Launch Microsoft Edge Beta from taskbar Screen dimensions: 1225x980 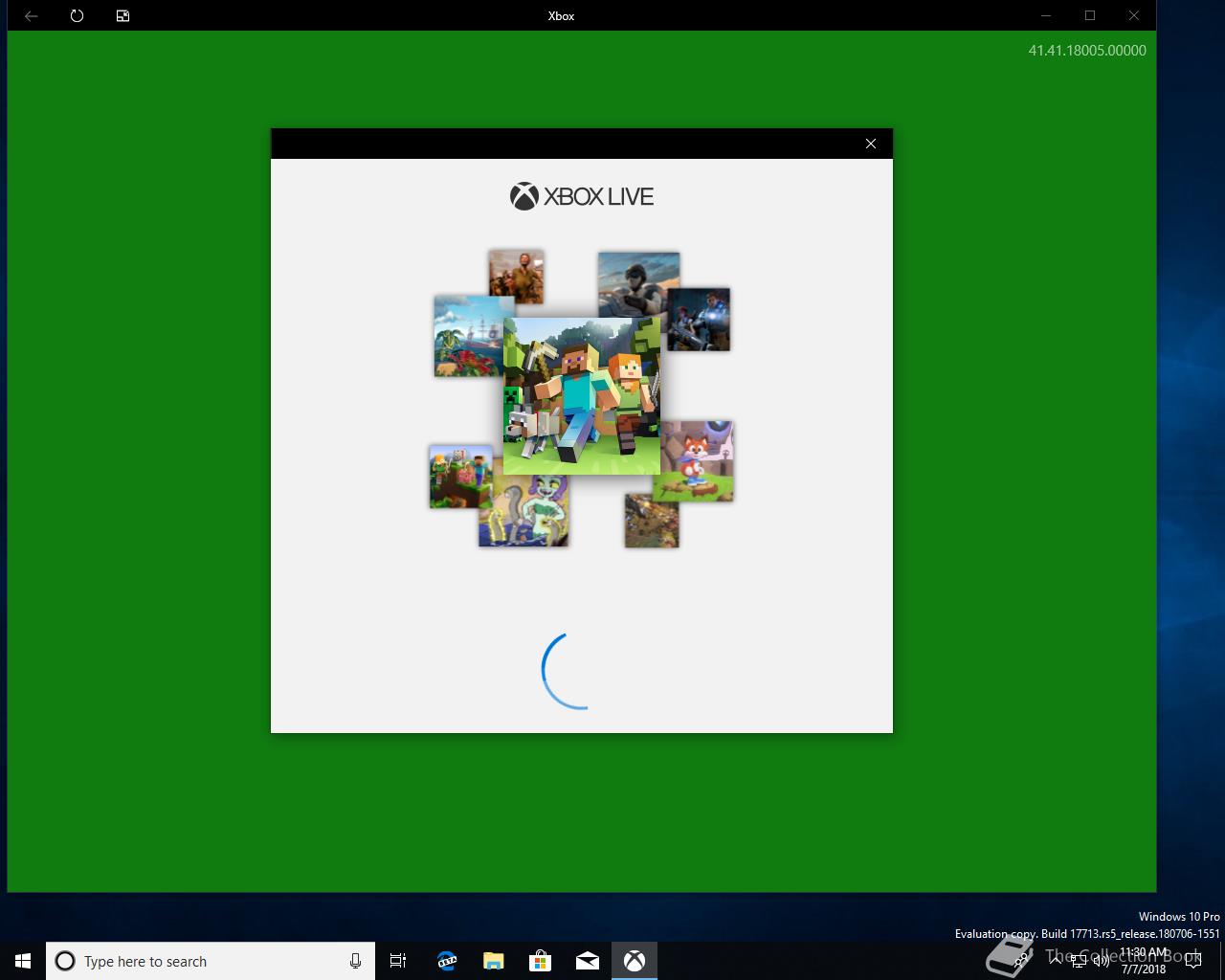point(446,961)
